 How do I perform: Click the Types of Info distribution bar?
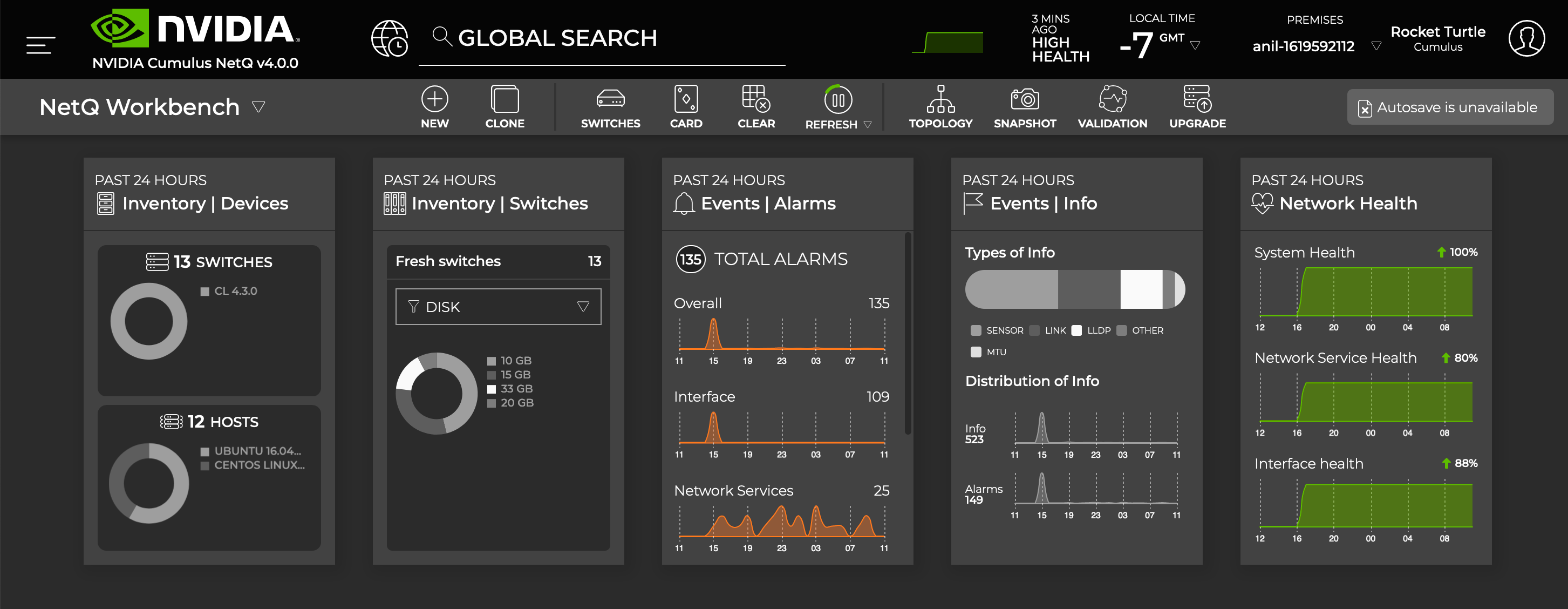[1074, 289]
